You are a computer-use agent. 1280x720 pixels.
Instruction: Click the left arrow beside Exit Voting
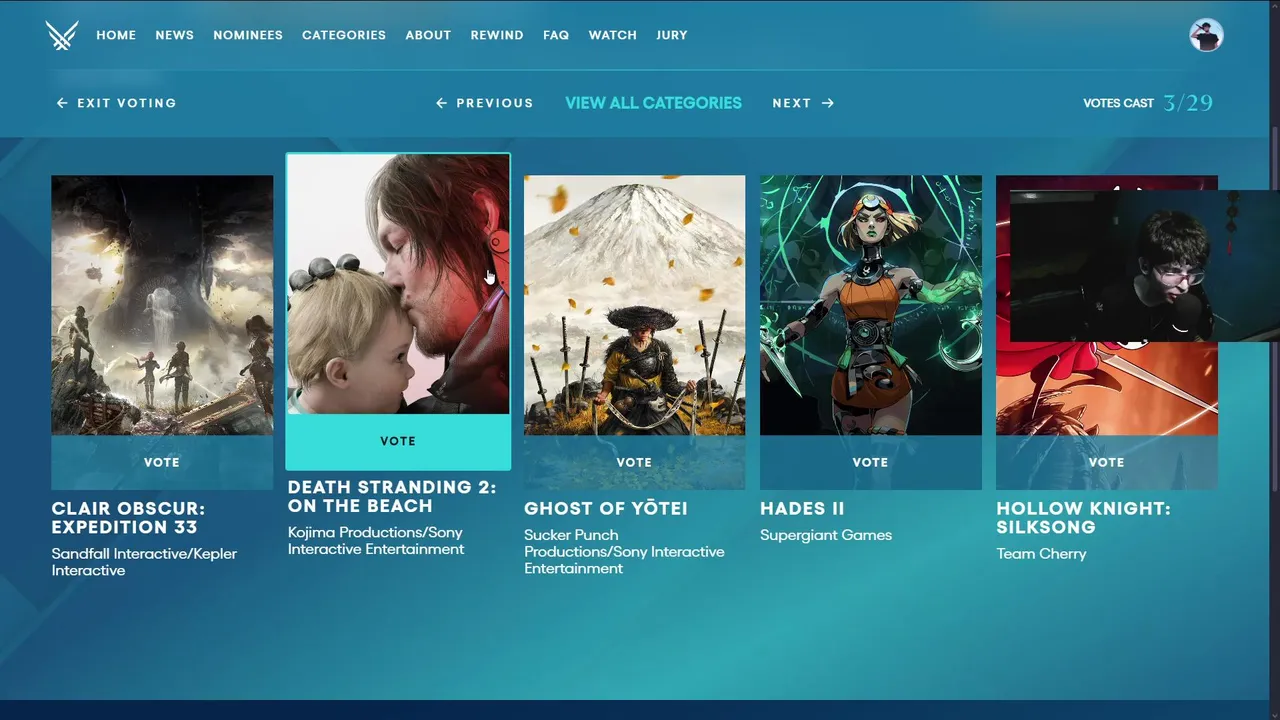pos(62,103)
